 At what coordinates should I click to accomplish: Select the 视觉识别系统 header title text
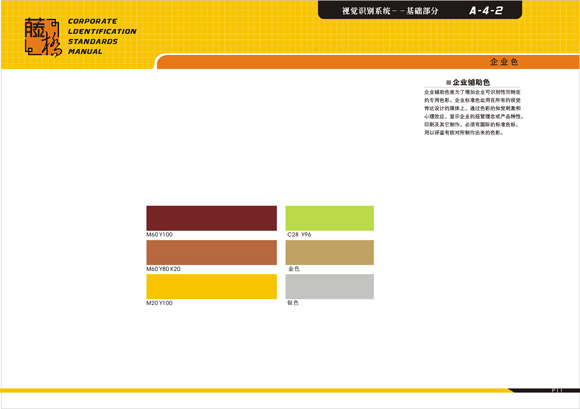pyautogui.click(x=366, y=11)
